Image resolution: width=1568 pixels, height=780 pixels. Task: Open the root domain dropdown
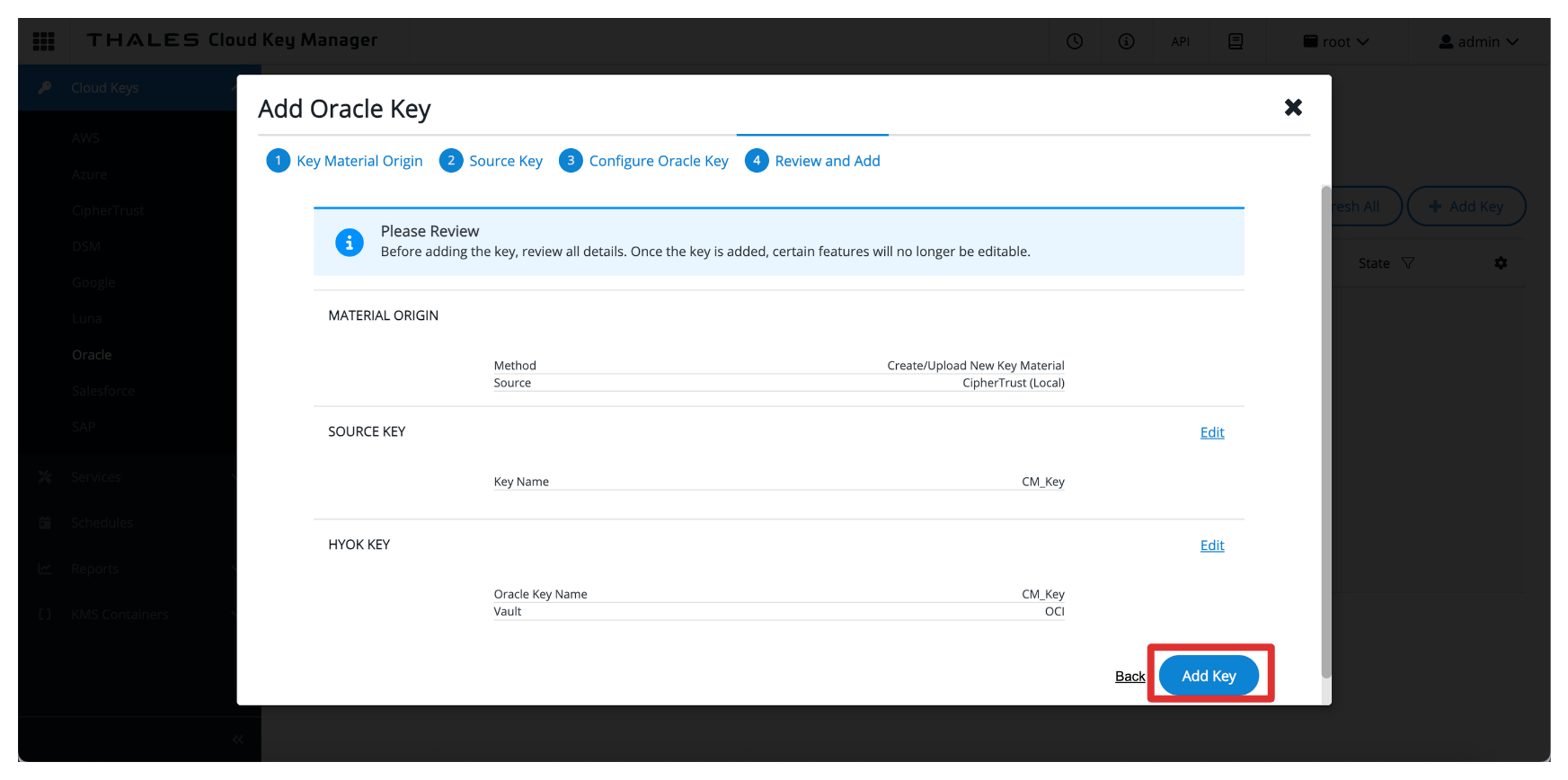(1336, 41)
